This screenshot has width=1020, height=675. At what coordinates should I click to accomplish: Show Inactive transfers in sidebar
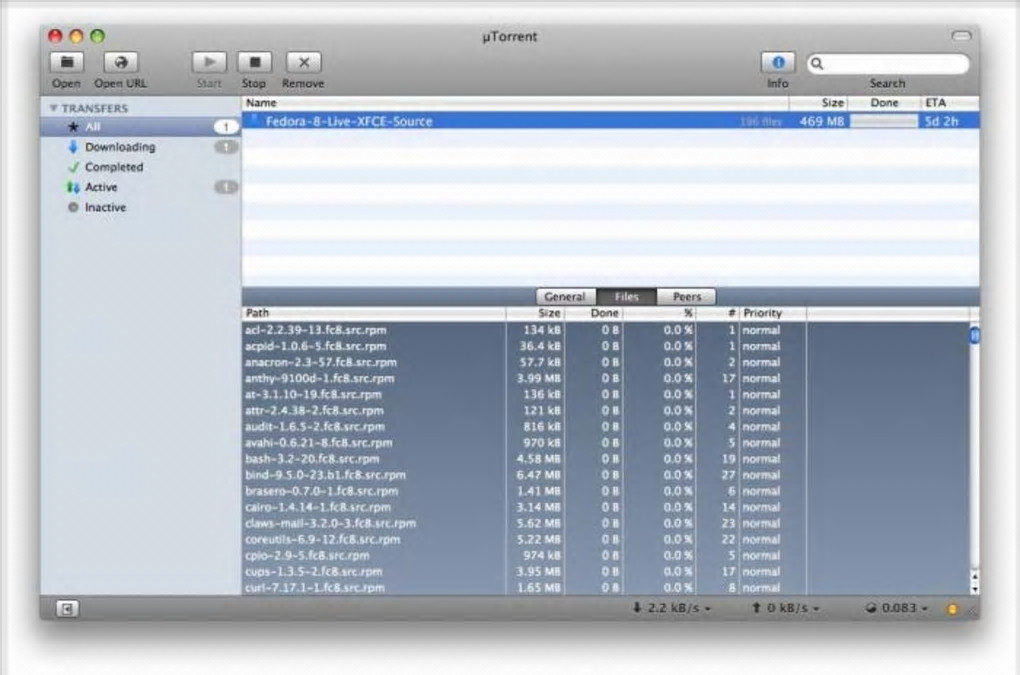[x=140, y=207]
